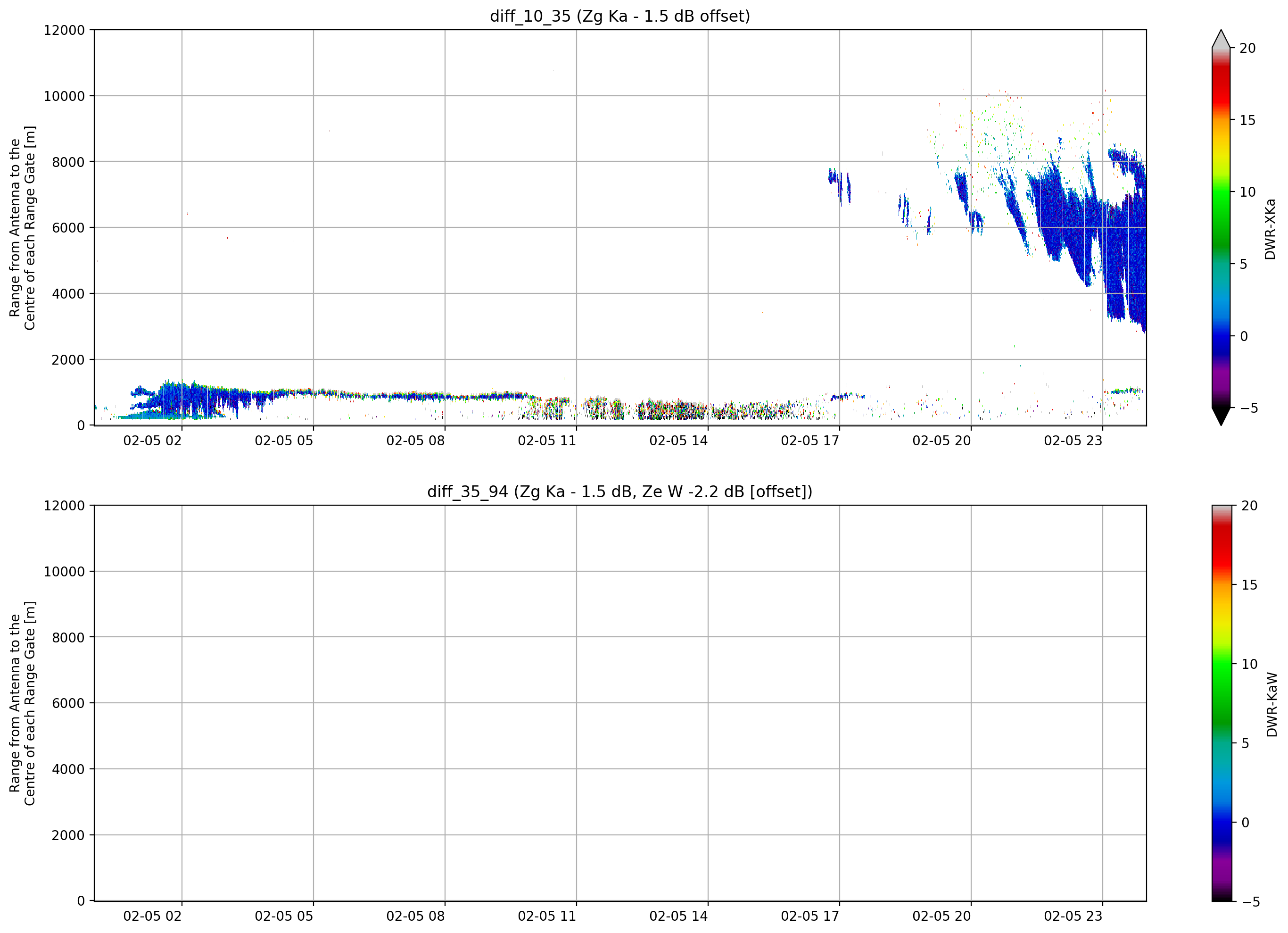Click top plot y tick 6000

click(68, 228)
